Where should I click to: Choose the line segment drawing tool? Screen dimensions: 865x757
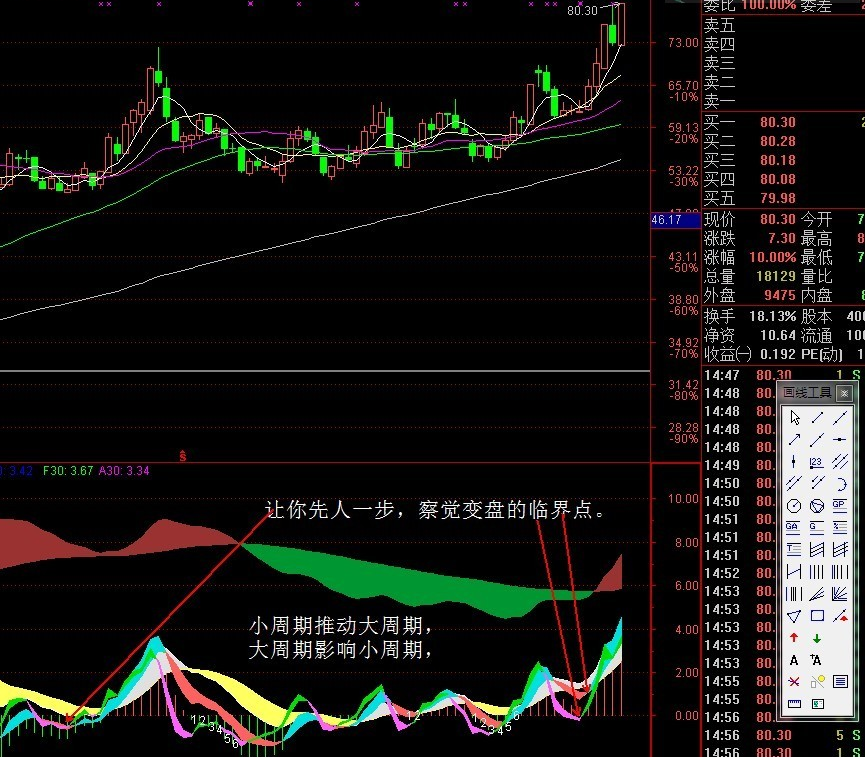click(817, 417)
